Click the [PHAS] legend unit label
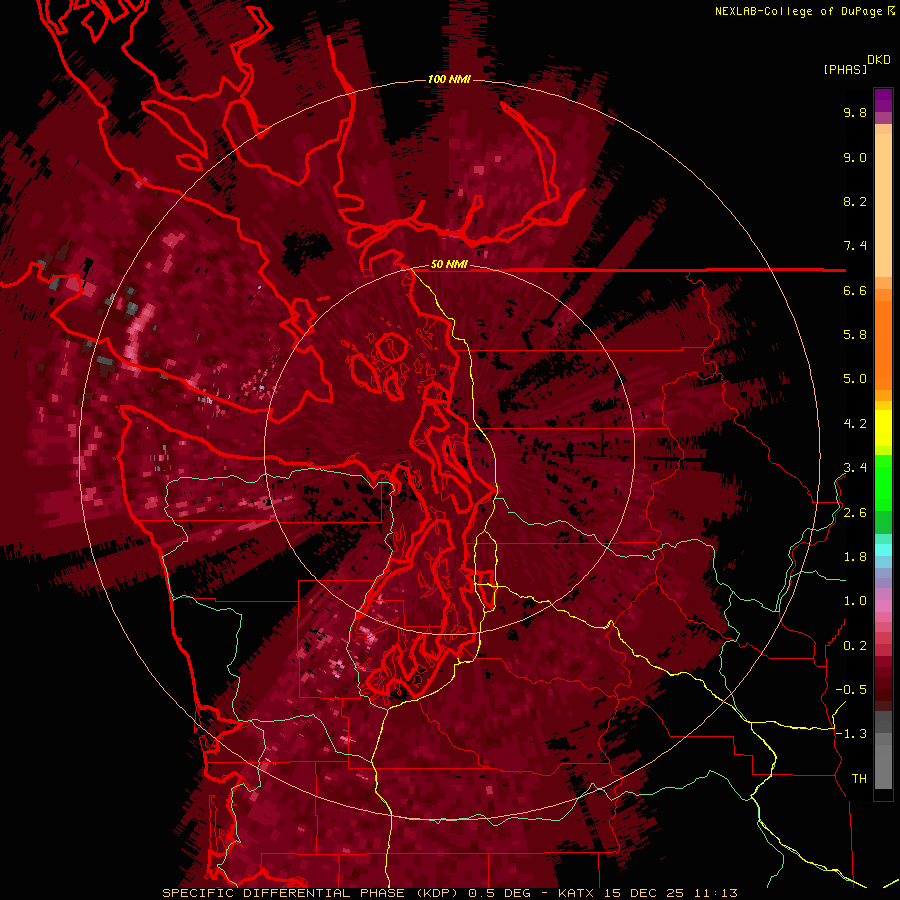900x900 pixels. point(845,69)
